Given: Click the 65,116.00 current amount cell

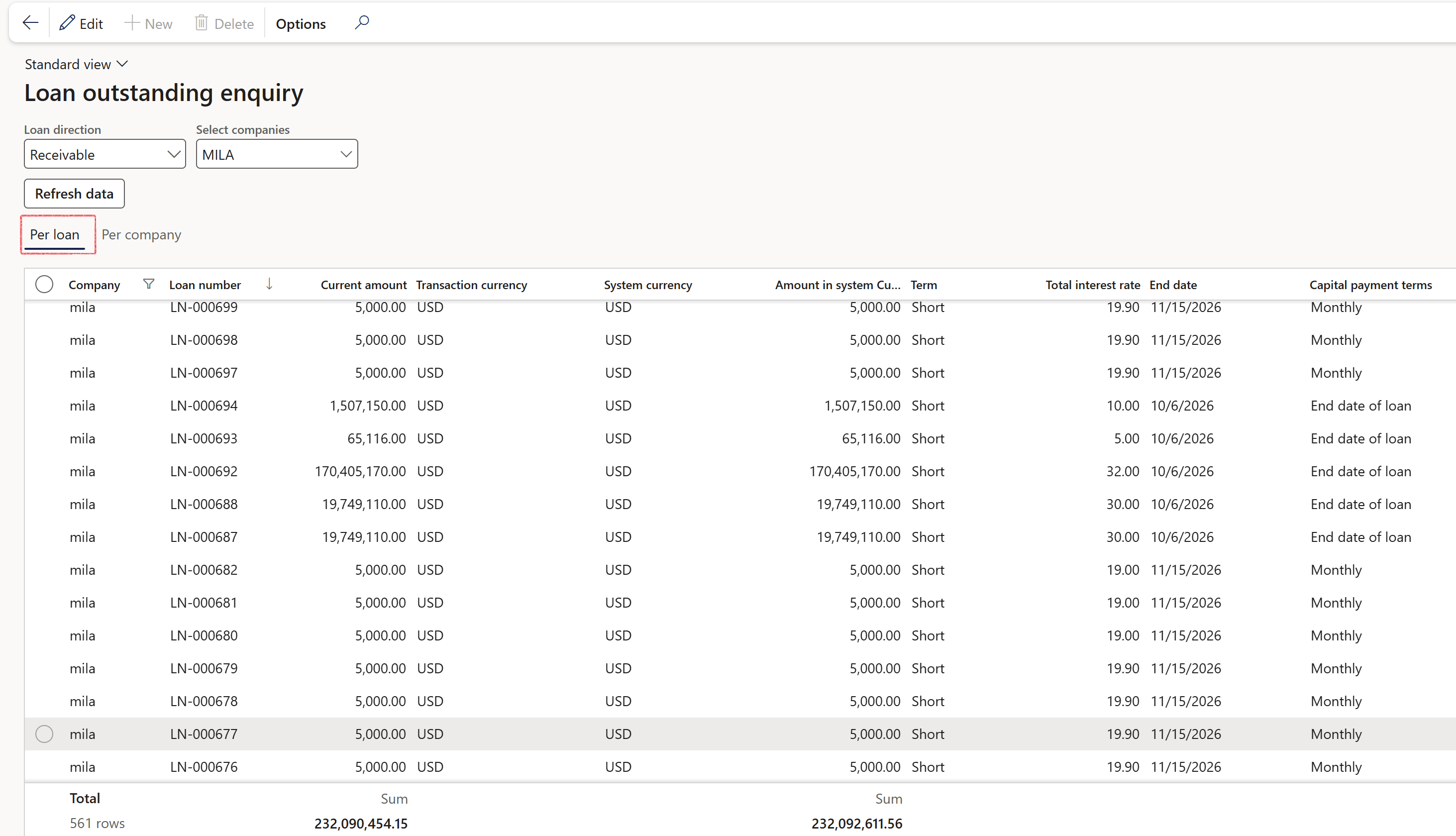Looking at the screenshot, I should click(x=377, y=438).
